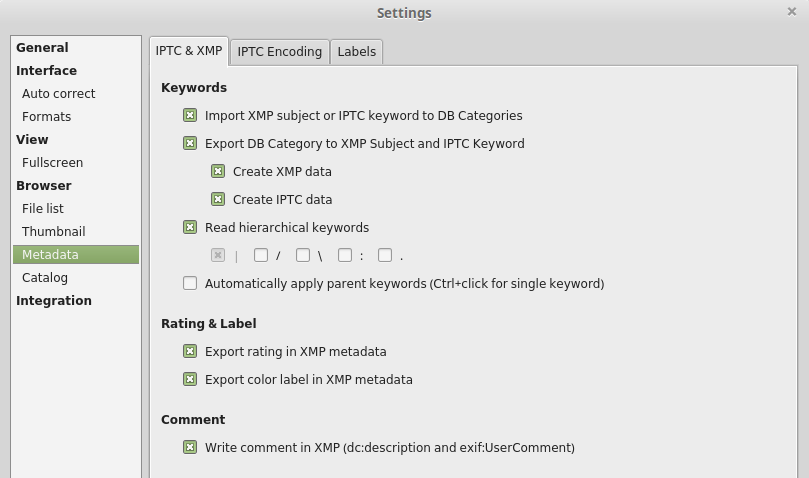Select Auto correct under Interface

[x=59, y=94]
